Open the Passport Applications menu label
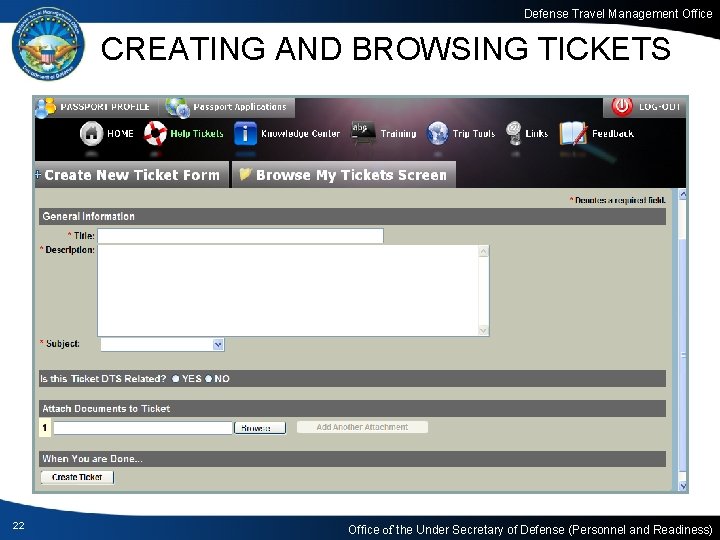720x540 pixels. [240, 107]
